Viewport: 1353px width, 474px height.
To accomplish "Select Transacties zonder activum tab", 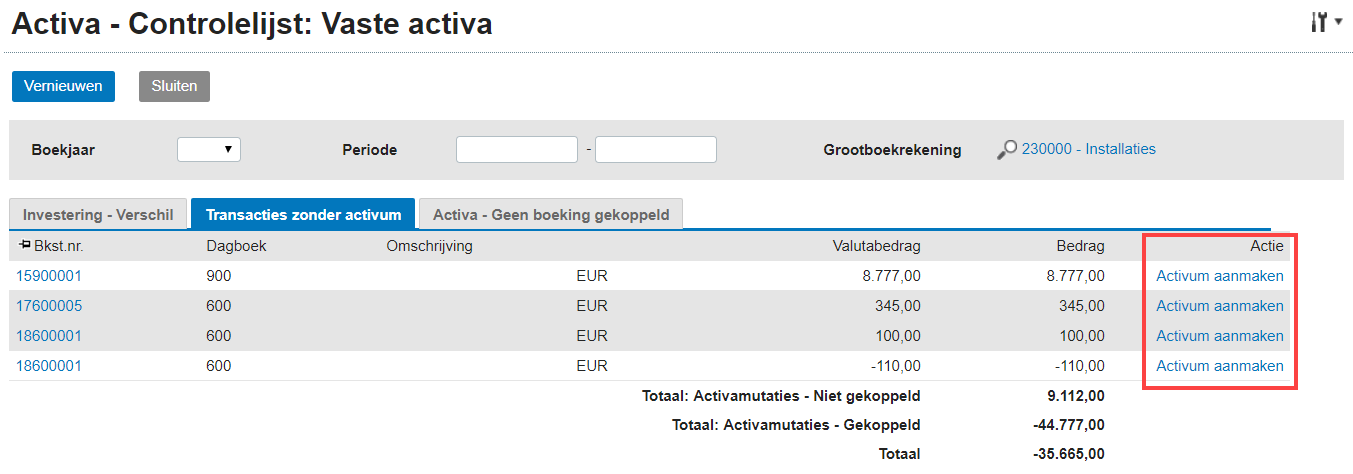I will coord(303,214).
